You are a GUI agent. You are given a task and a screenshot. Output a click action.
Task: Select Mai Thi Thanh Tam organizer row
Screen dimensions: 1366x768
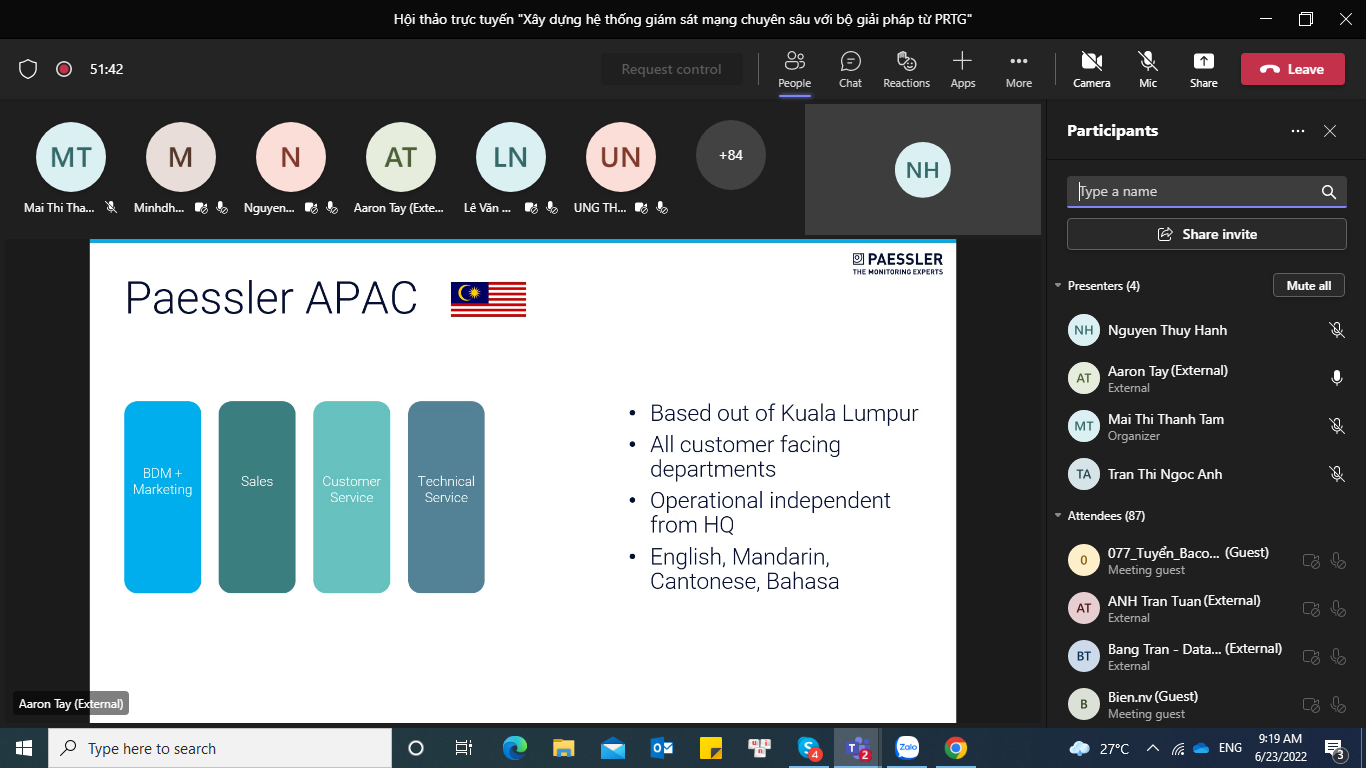pyautogui.click(x=1206, y=426)
